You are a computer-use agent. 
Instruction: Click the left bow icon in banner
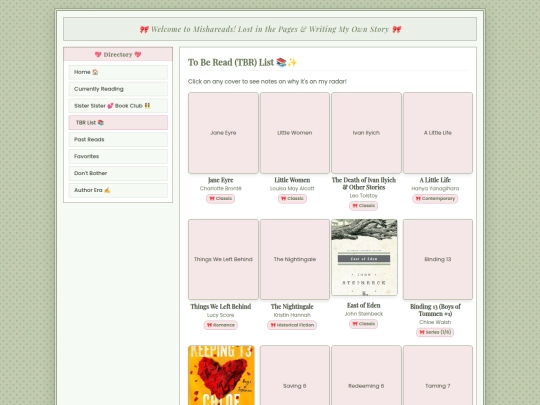144,30
